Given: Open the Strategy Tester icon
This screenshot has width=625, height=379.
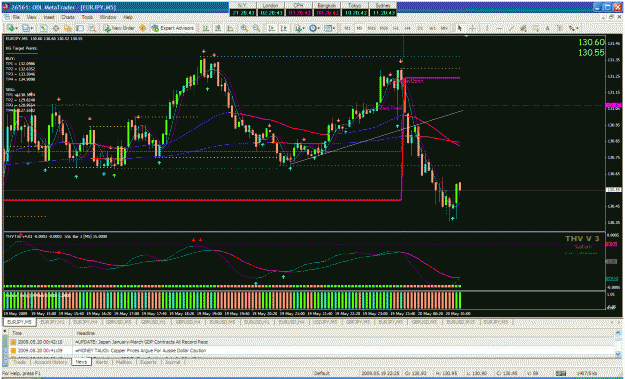Looking at the screenshot, I should (92, 28).
